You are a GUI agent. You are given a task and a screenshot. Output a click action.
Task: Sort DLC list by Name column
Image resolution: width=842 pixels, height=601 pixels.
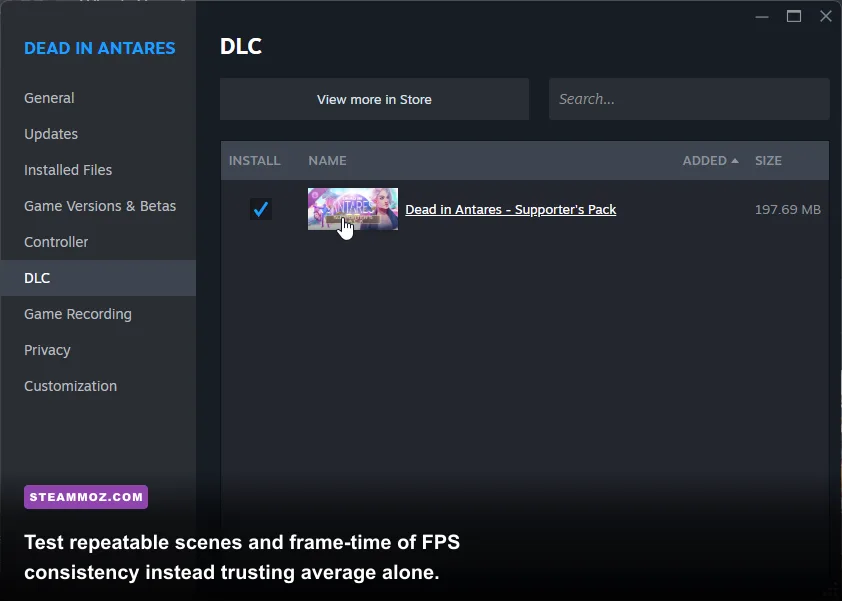coord(327,161)
